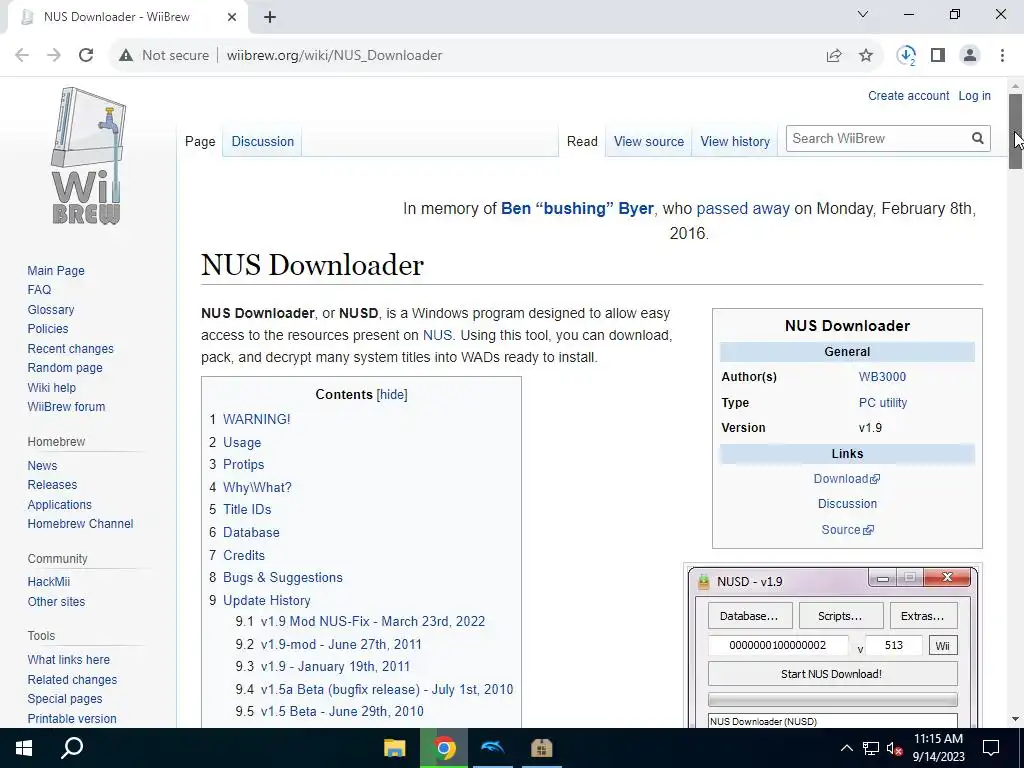Jump to the Update History section
This screenshot has height=768, width=1024.
[266, 600]
